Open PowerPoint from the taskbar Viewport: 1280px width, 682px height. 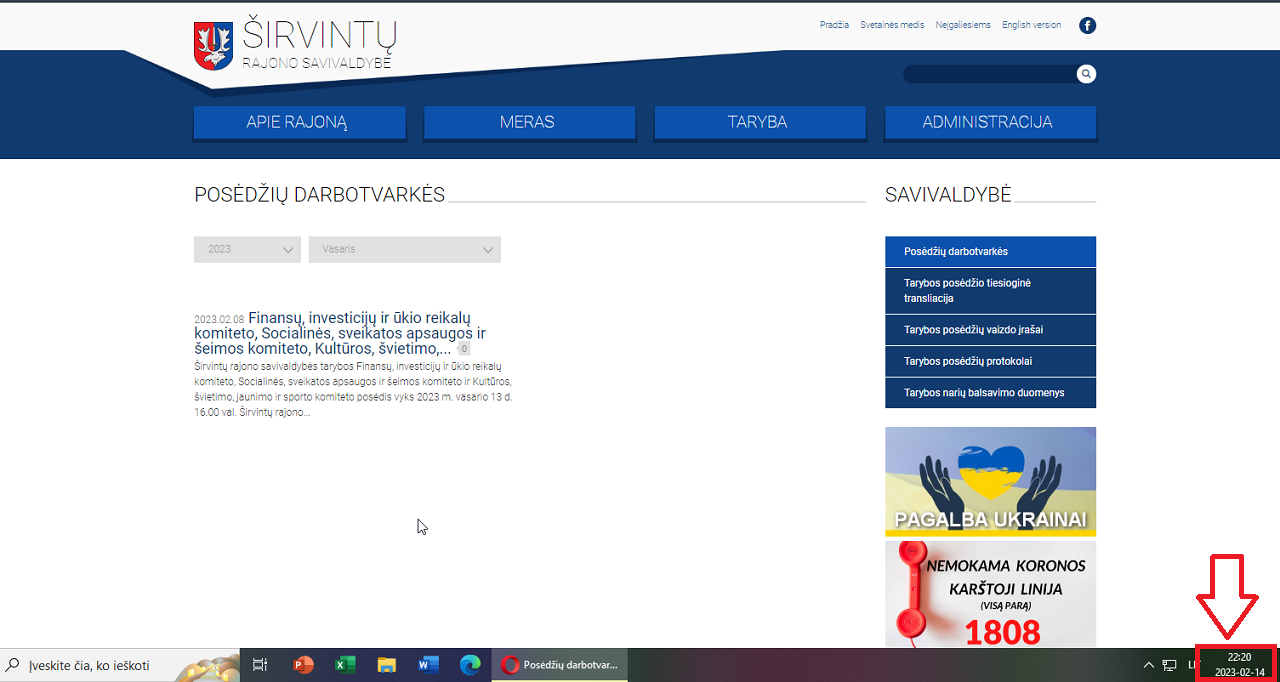(303, 665)
